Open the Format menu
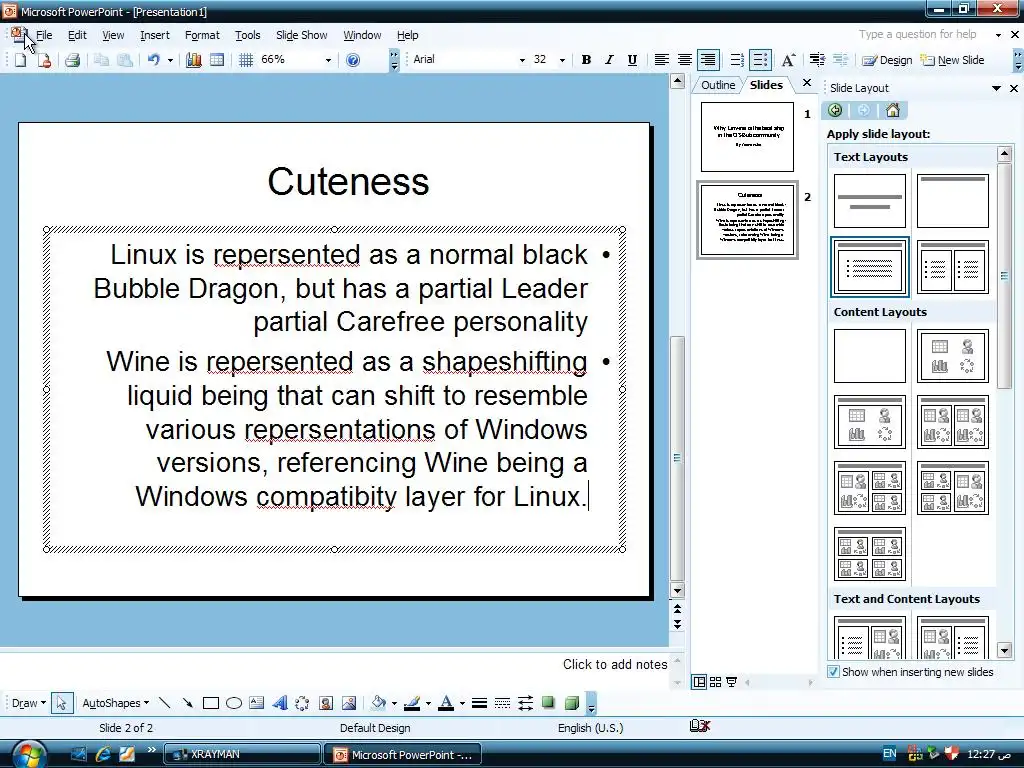1024x768 pixels. point(202,35)
